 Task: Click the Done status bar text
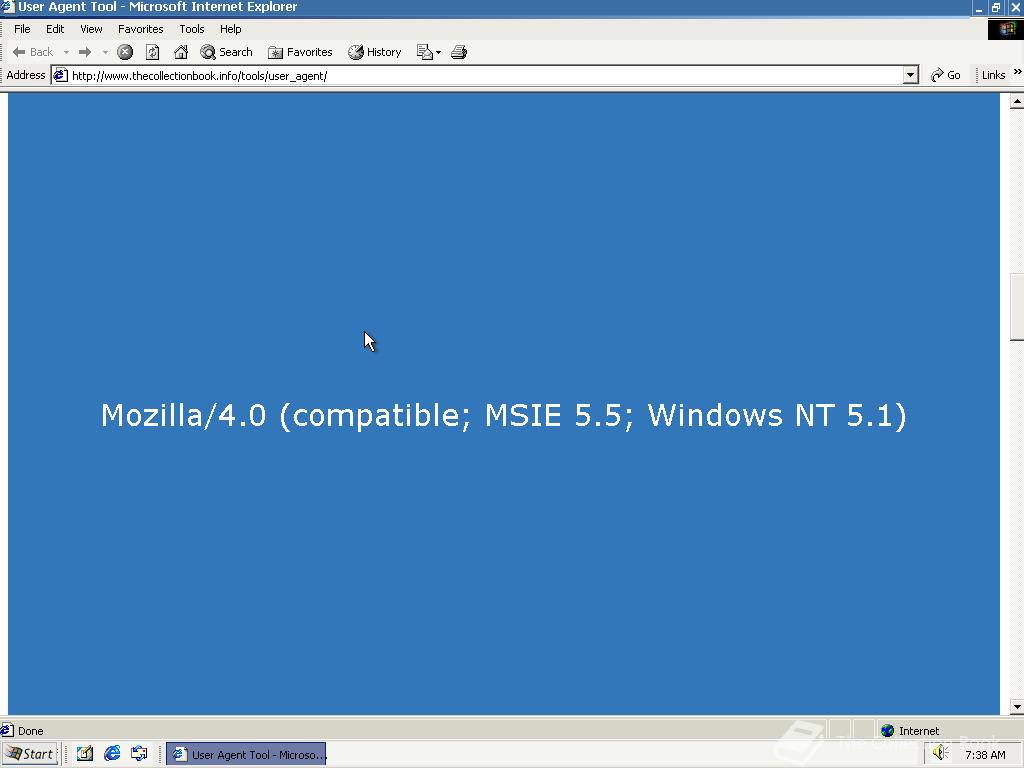(31, 731)
